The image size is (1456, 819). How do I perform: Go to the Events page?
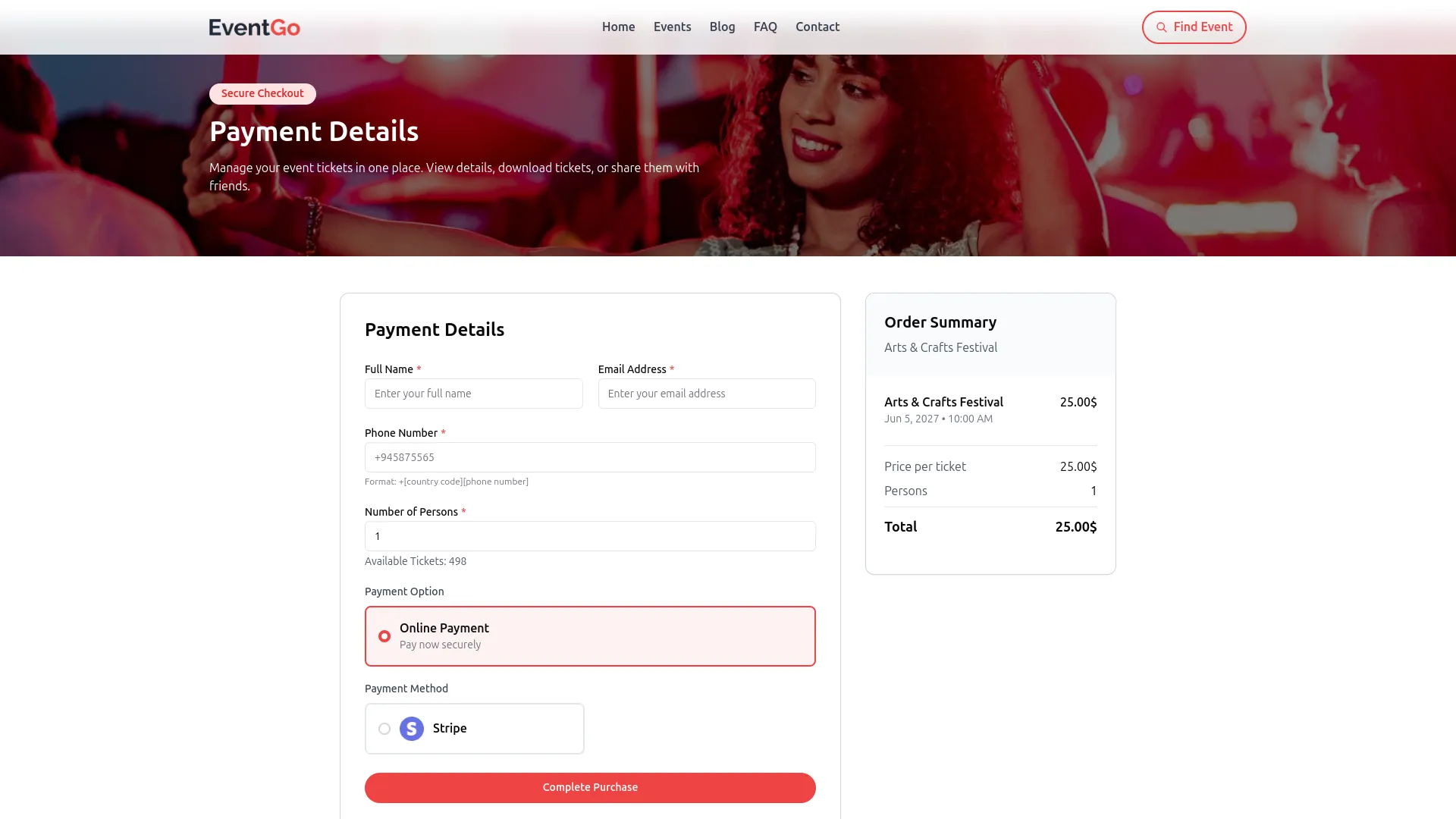point(673,27)
